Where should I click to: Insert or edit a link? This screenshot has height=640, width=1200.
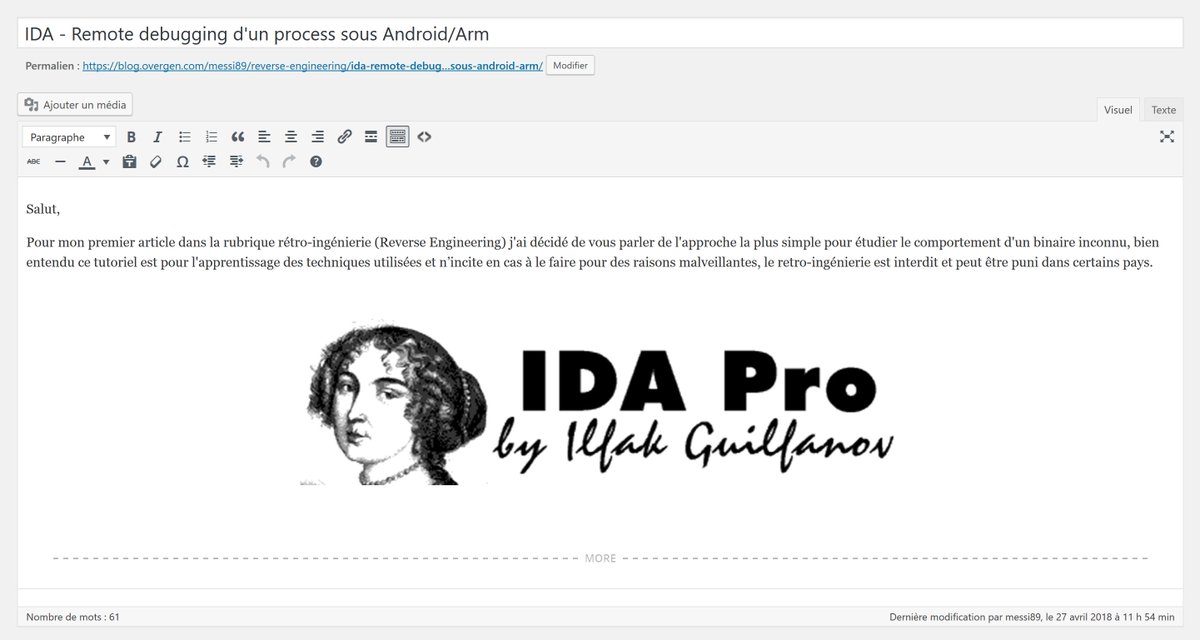pos(344,137)
